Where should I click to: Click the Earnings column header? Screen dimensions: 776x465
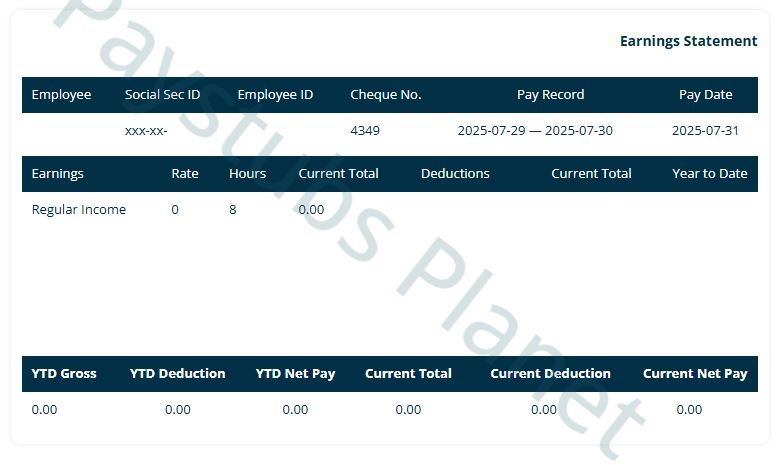pyautogui.click(x=57, y=174)
